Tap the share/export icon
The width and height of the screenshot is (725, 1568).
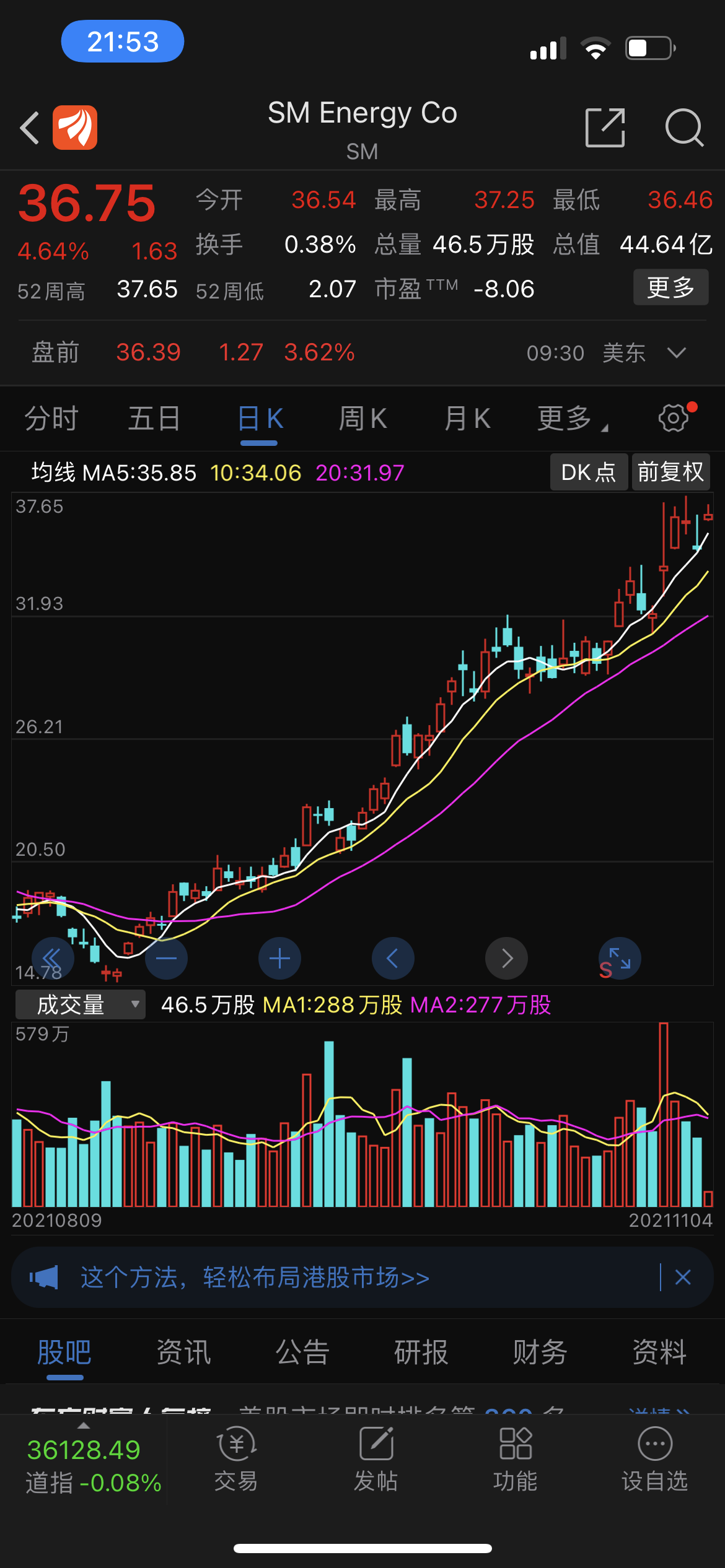605,128
